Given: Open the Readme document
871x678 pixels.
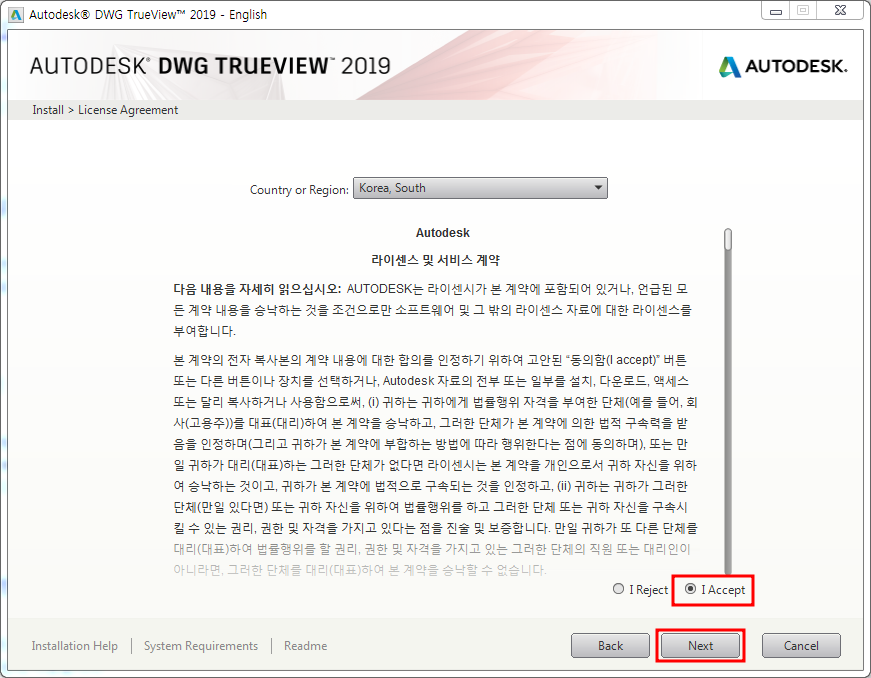Looking at the screenshot, I should click(x=305, y=646).
